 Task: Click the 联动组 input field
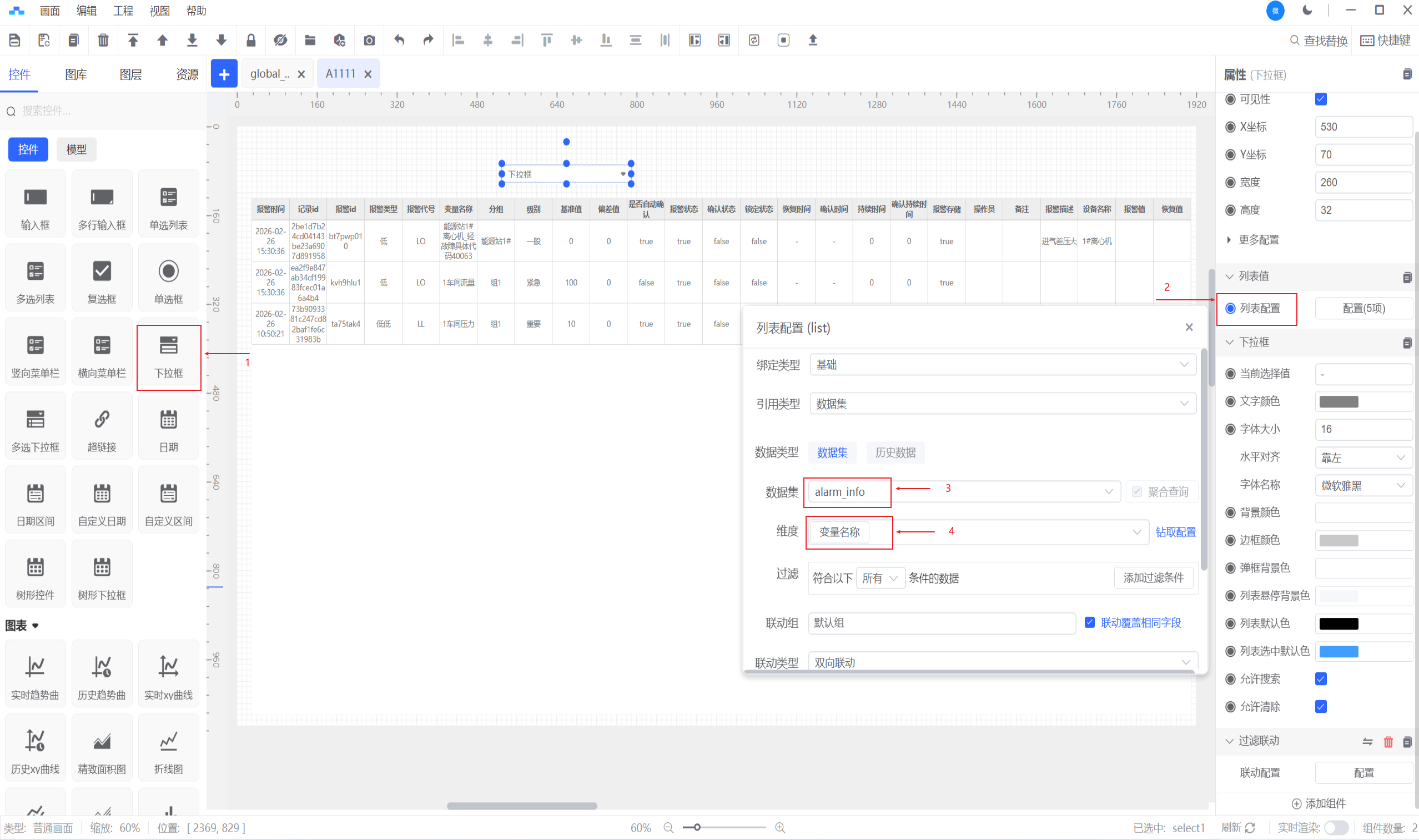(x=942, y=622)
